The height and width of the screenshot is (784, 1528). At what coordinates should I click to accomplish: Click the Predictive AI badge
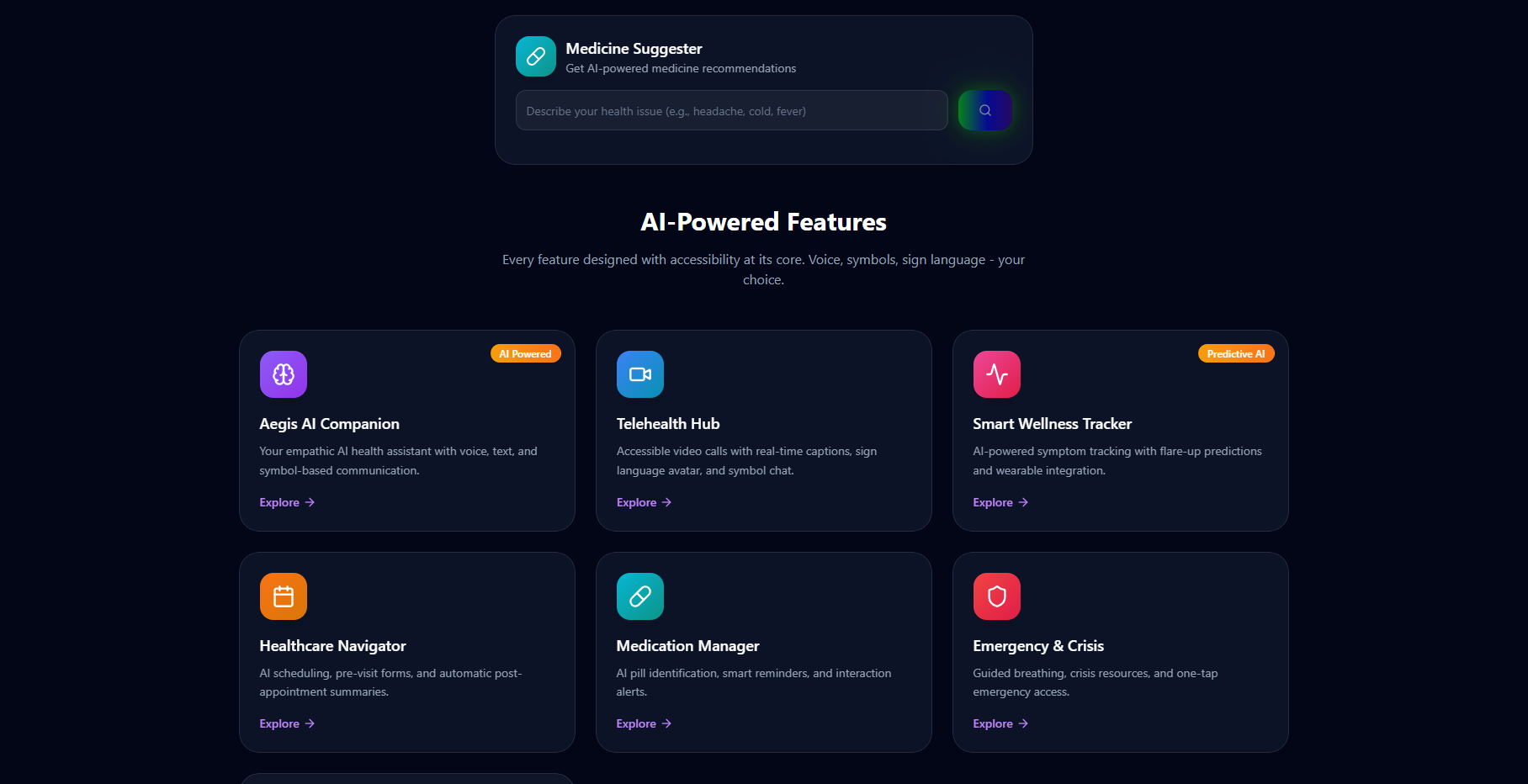tap(1235, 353)
